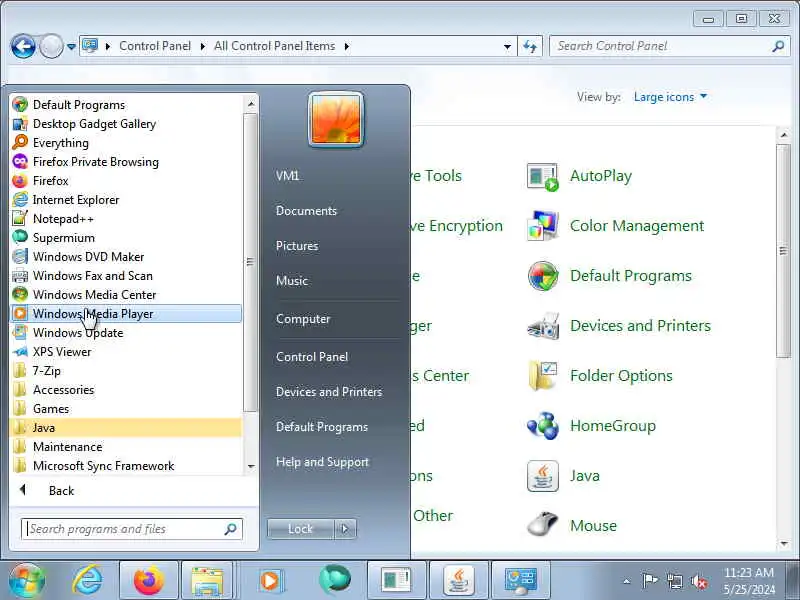This screenshot has width=800, height=600.
Task: Expand address bar history dropdown
Action: click(507, 46)
